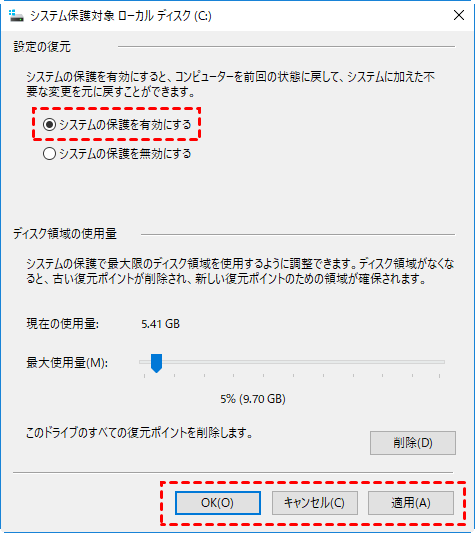Click the キャンセル(C) button
The width and height of the screenshot is (475, 533).
pyautogui.click(x=315, y=503)
